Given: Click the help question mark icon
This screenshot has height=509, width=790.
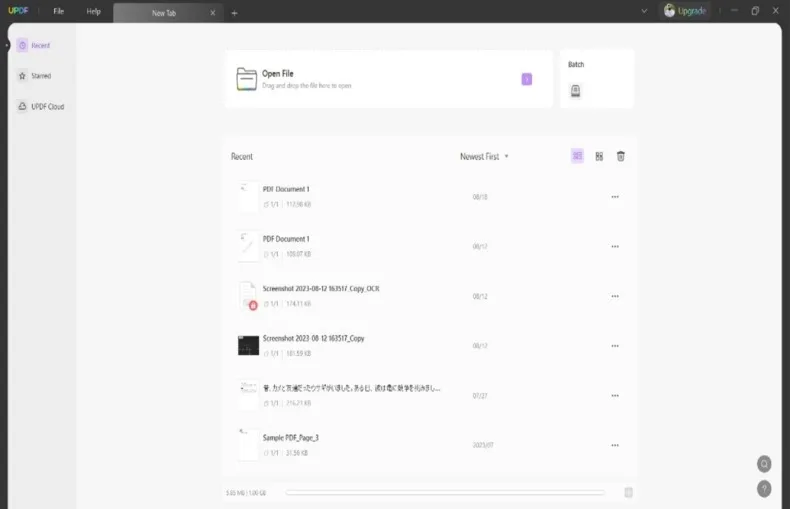Looking at the screenshot, I should coord(764,488).
